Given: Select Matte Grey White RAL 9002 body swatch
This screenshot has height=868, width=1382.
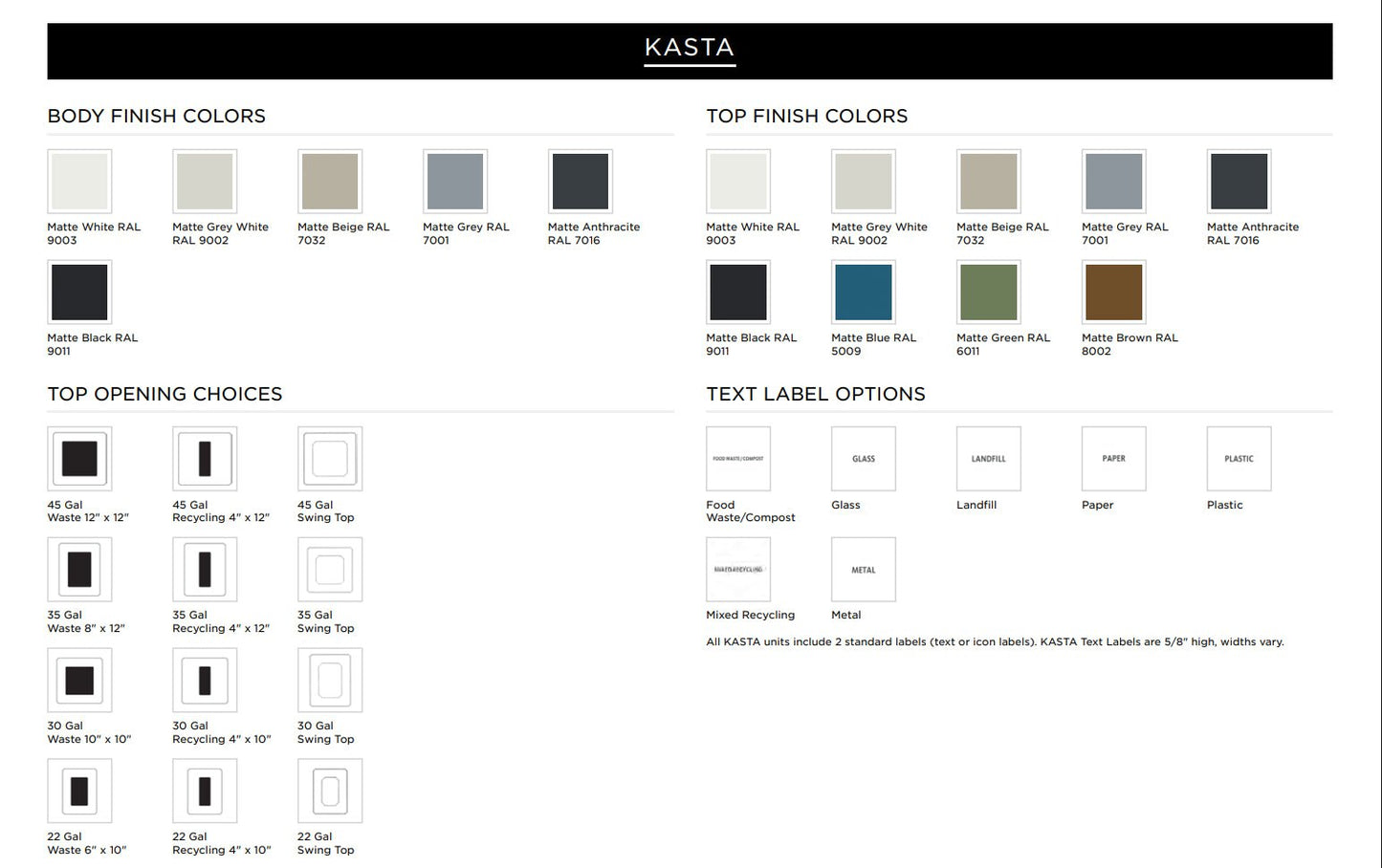Looking at the screenshot, I should [205, 182].
